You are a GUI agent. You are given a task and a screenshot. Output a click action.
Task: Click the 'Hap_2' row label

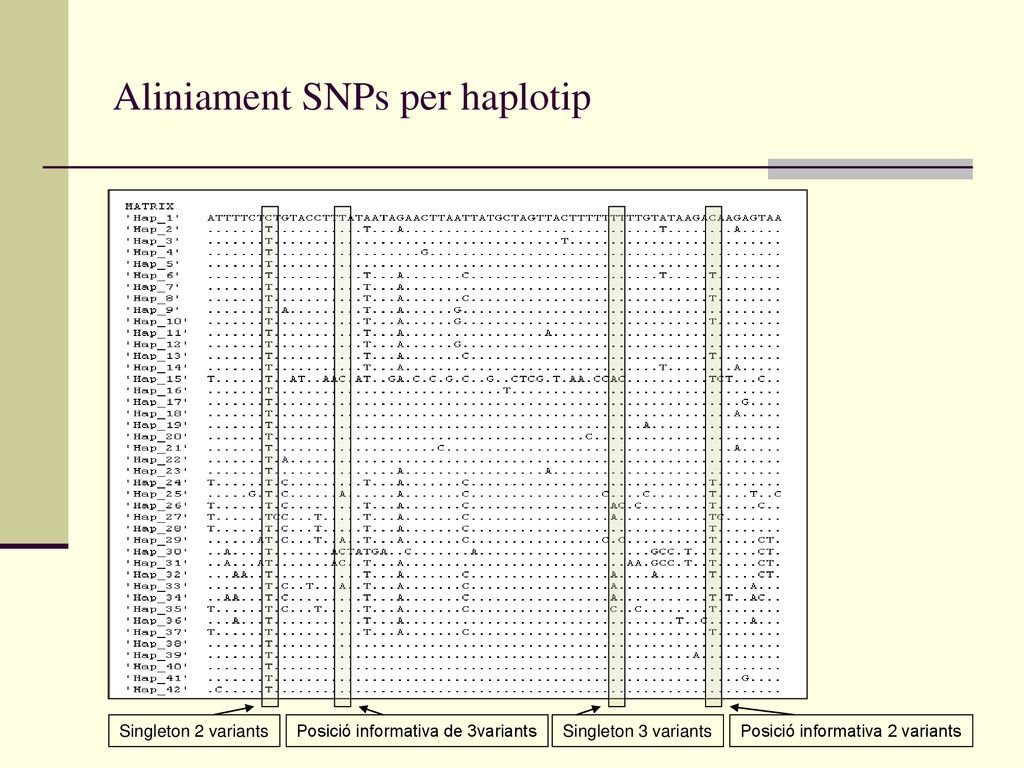click(x=152, y=229)
